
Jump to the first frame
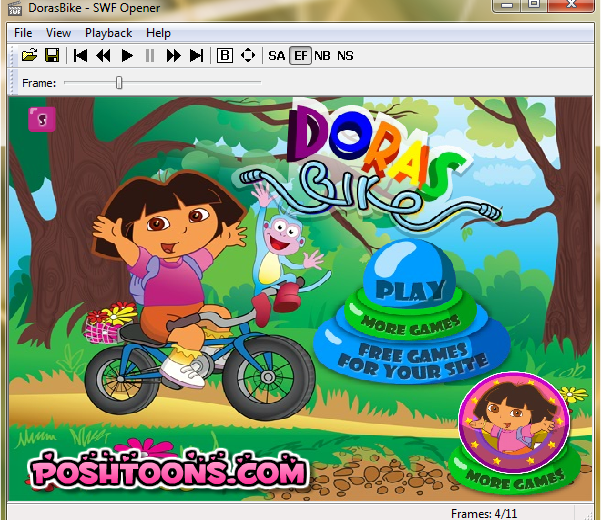80,56
